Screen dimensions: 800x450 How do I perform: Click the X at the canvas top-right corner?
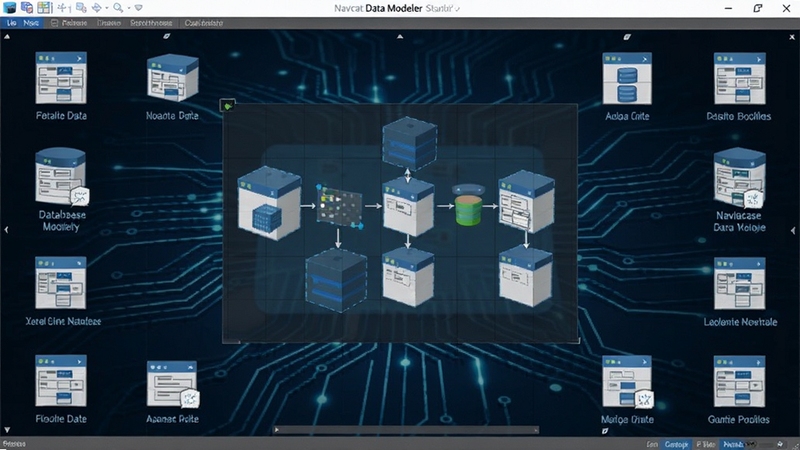pyautogui.click(x=792, y=37)
